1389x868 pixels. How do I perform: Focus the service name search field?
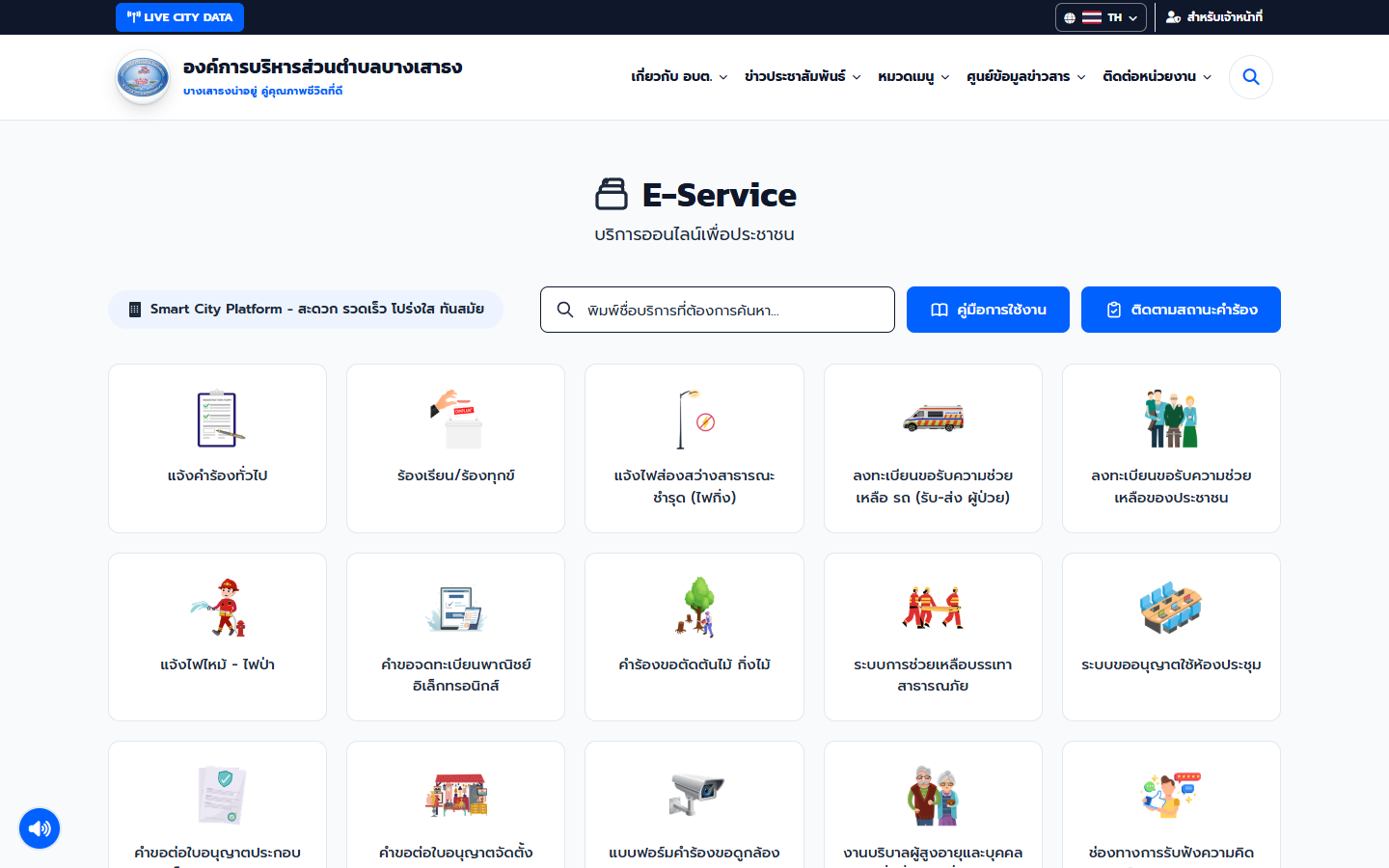tap(718, 310)
